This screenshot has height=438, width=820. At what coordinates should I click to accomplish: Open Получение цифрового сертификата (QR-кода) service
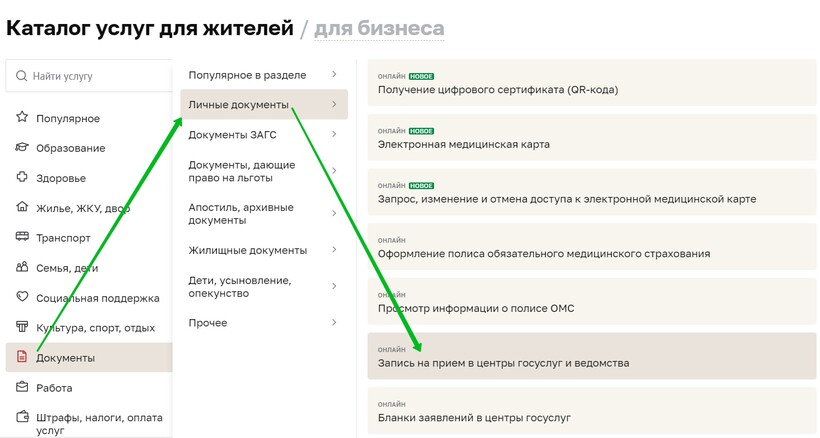(x=592, y=83)
